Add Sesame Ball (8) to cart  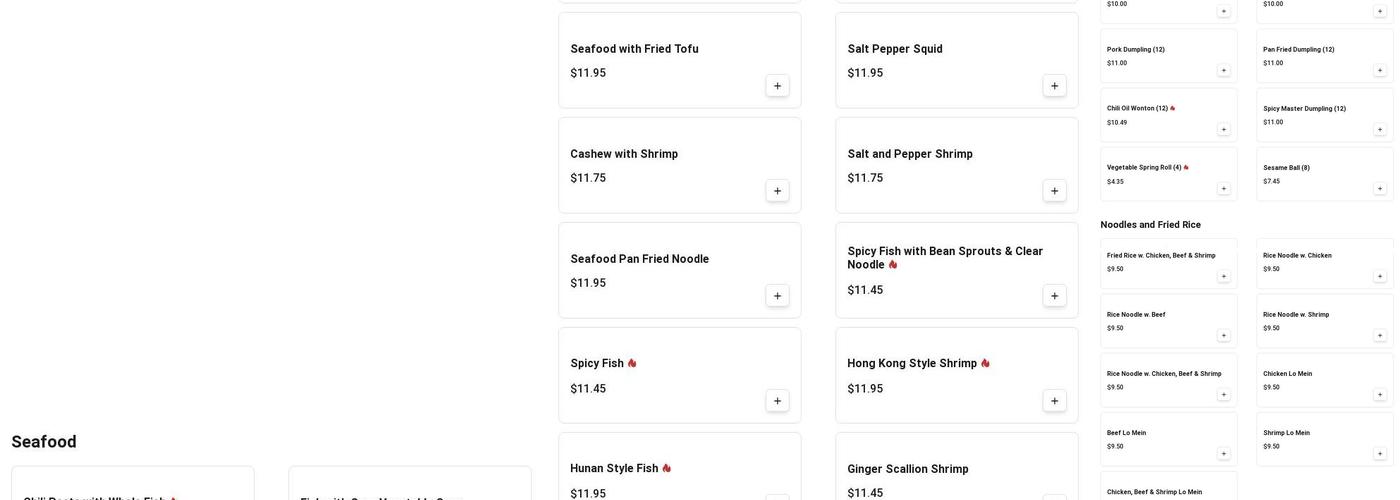(x=1379, y=188)
